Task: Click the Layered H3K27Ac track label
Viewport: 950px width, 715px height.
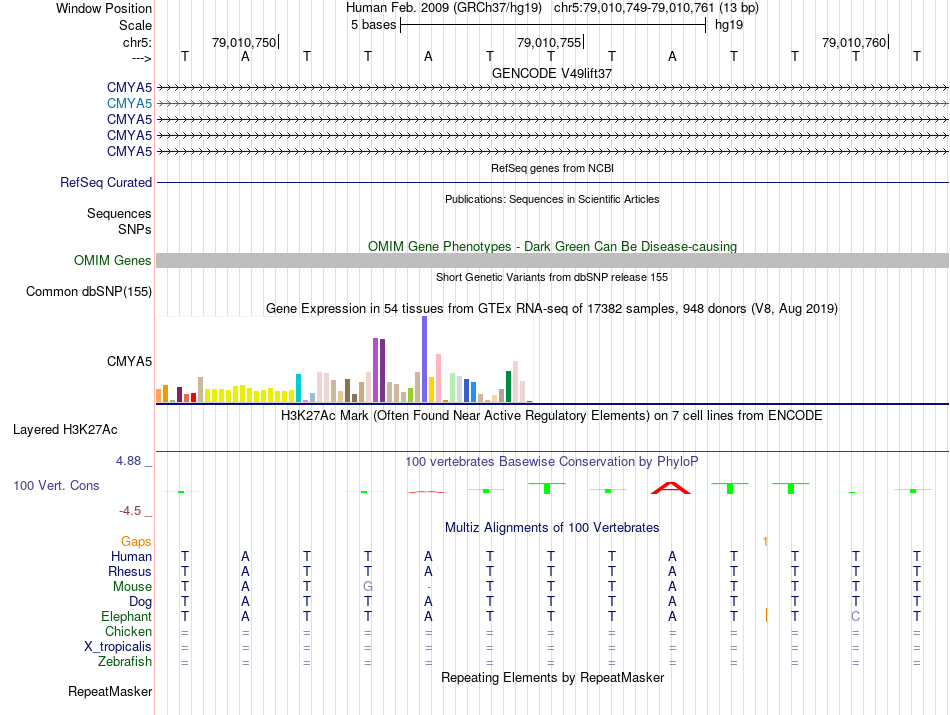Action: [65, 430]
